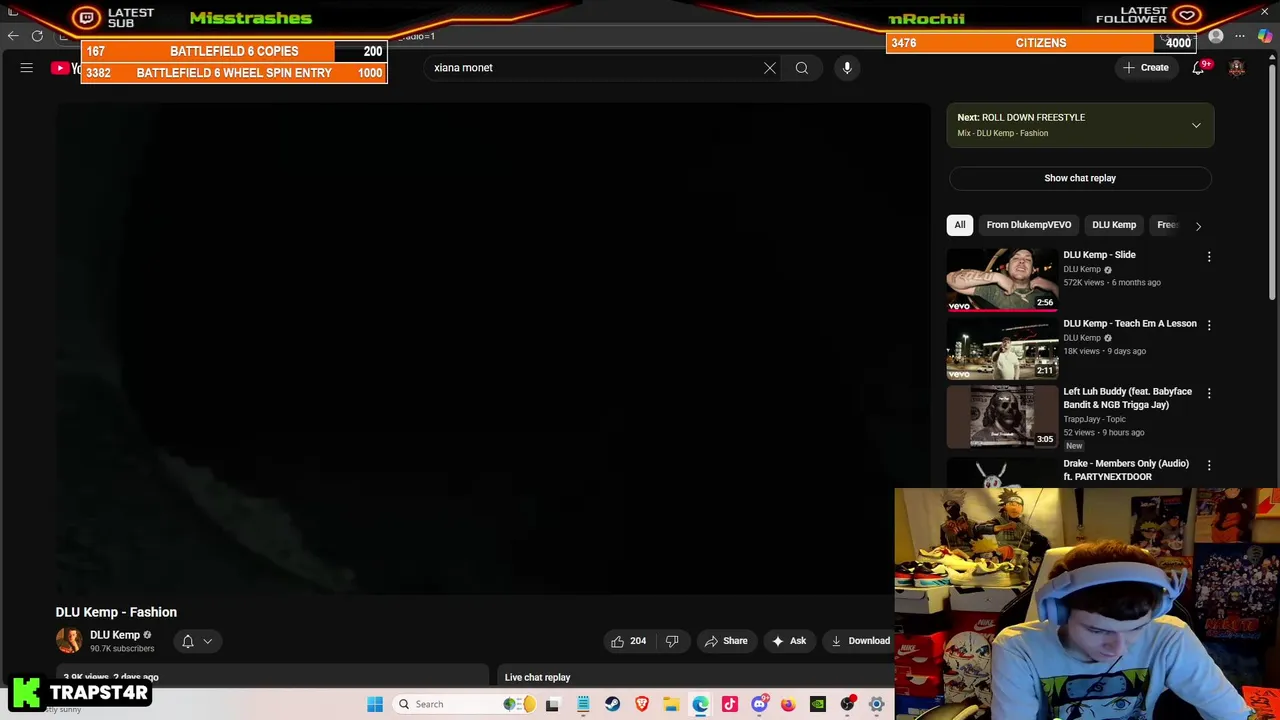Go back with the browser back arrow
Image resolution: width=1280 pixels, height=720 pixels.
coord(13,36)
